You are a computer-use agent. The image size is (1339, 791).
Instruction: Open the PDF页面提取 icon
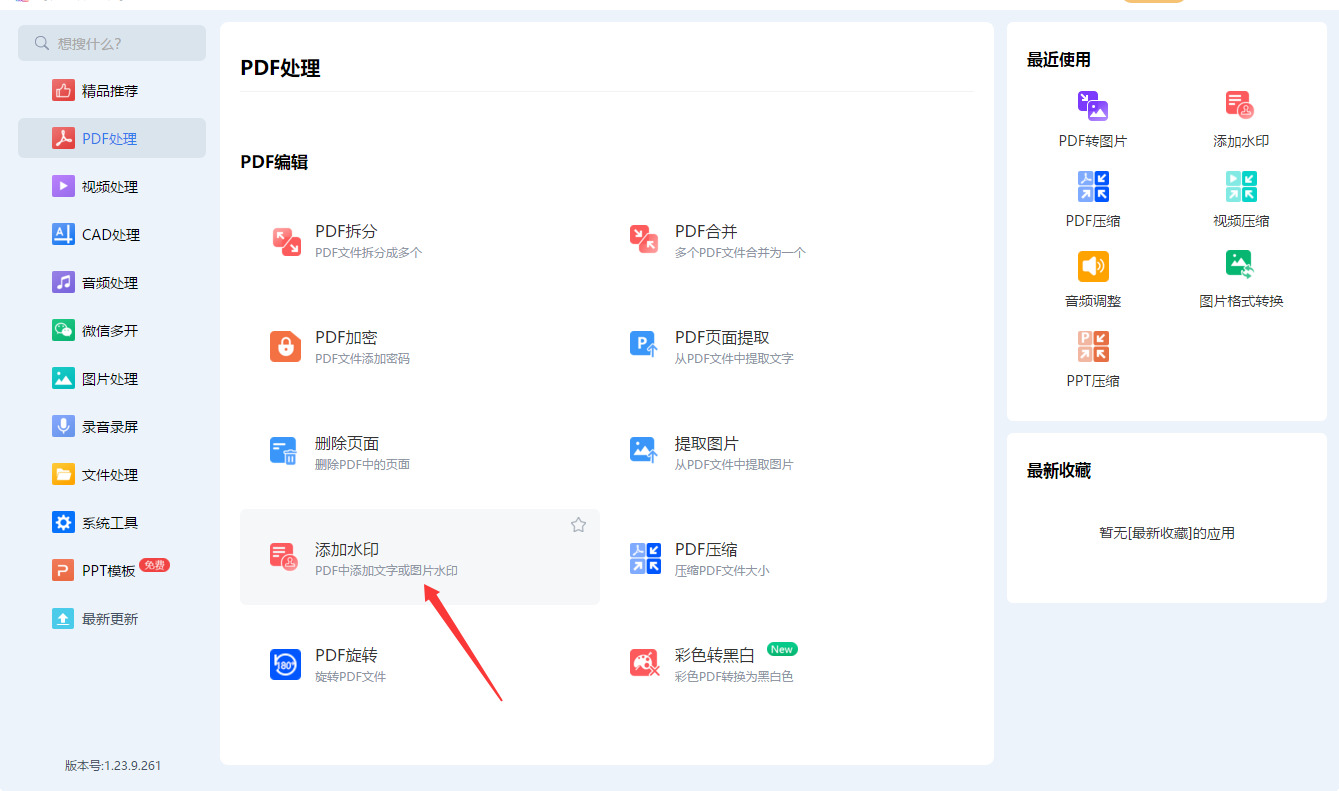point(644,345)
